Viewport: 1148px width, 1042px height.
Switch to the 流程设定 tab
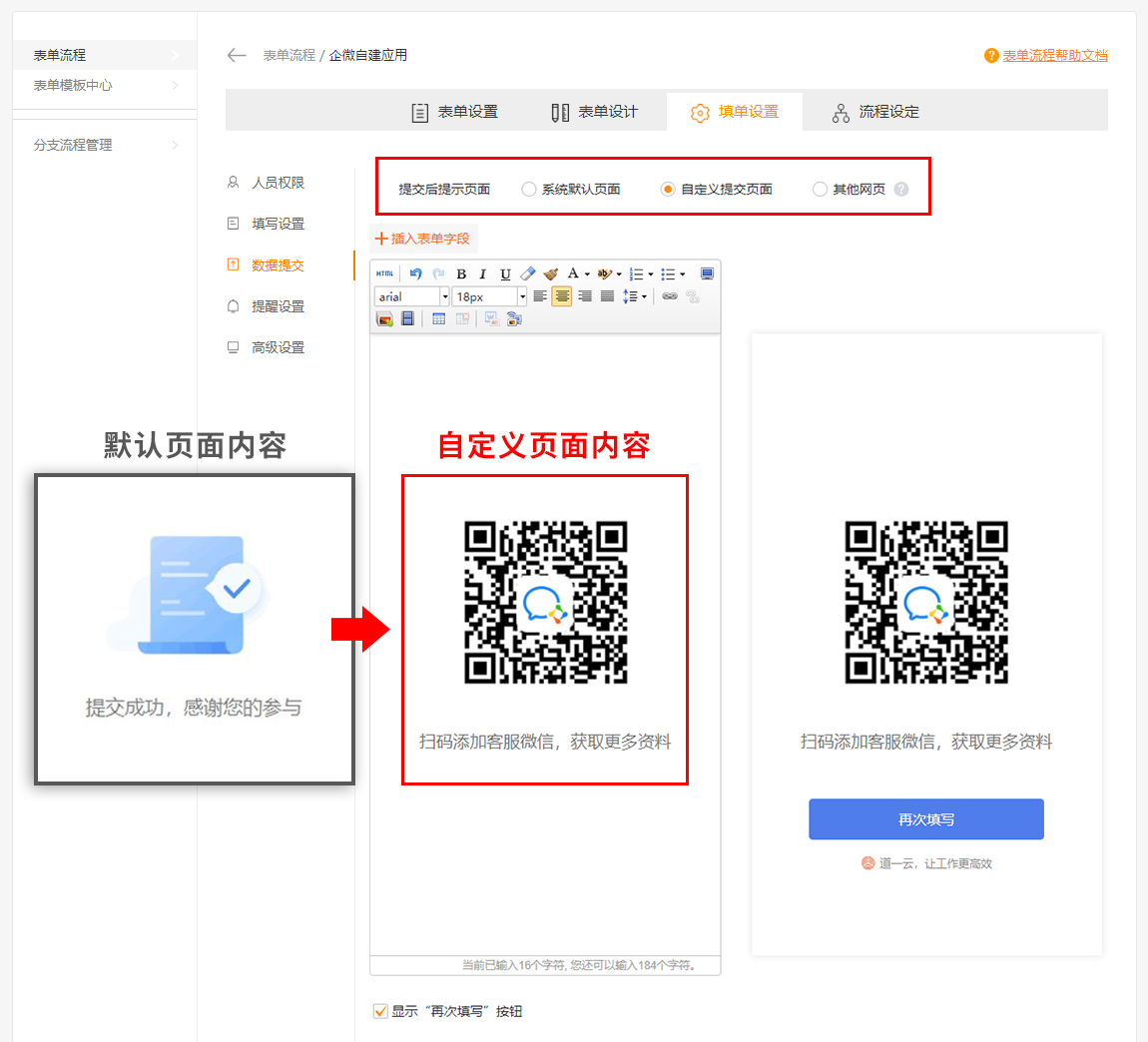pyautogui.click(x=875, y=112)
